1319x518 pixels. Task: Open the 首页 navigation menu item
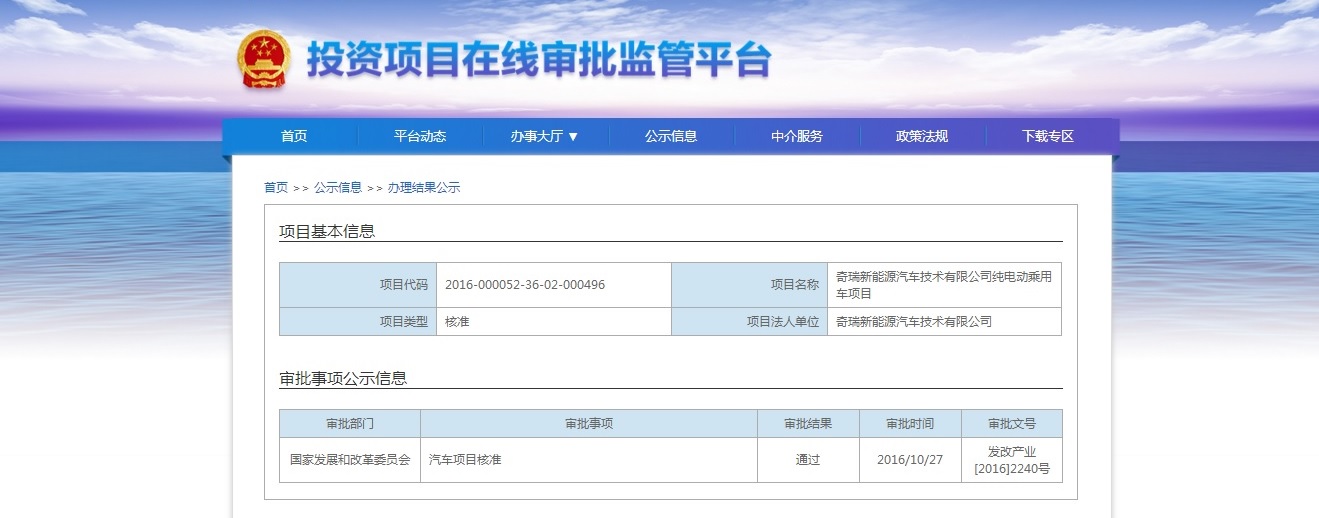tap(294, 137)
